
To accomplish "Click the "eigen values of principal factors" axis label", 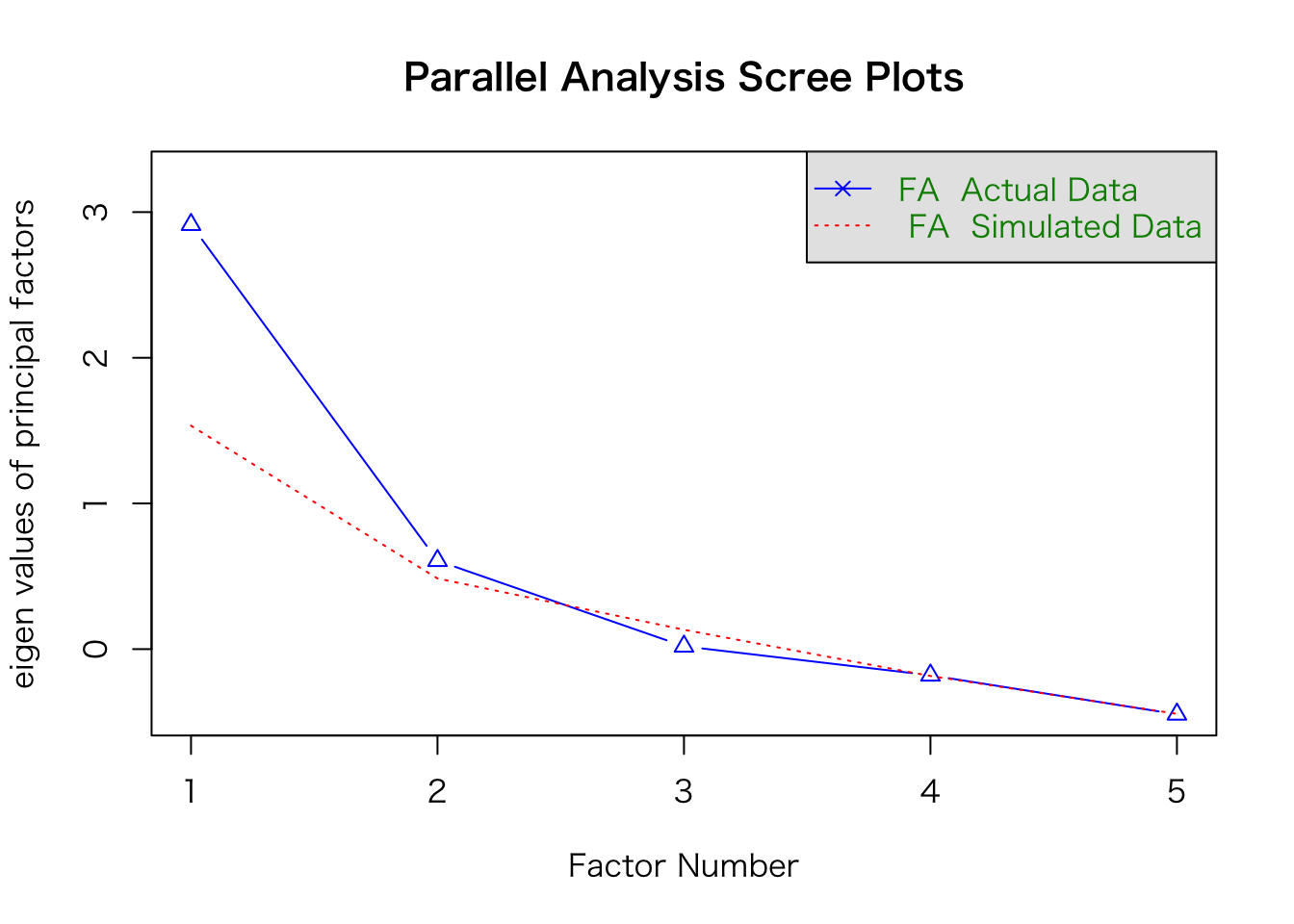I will tap(23, 444).
